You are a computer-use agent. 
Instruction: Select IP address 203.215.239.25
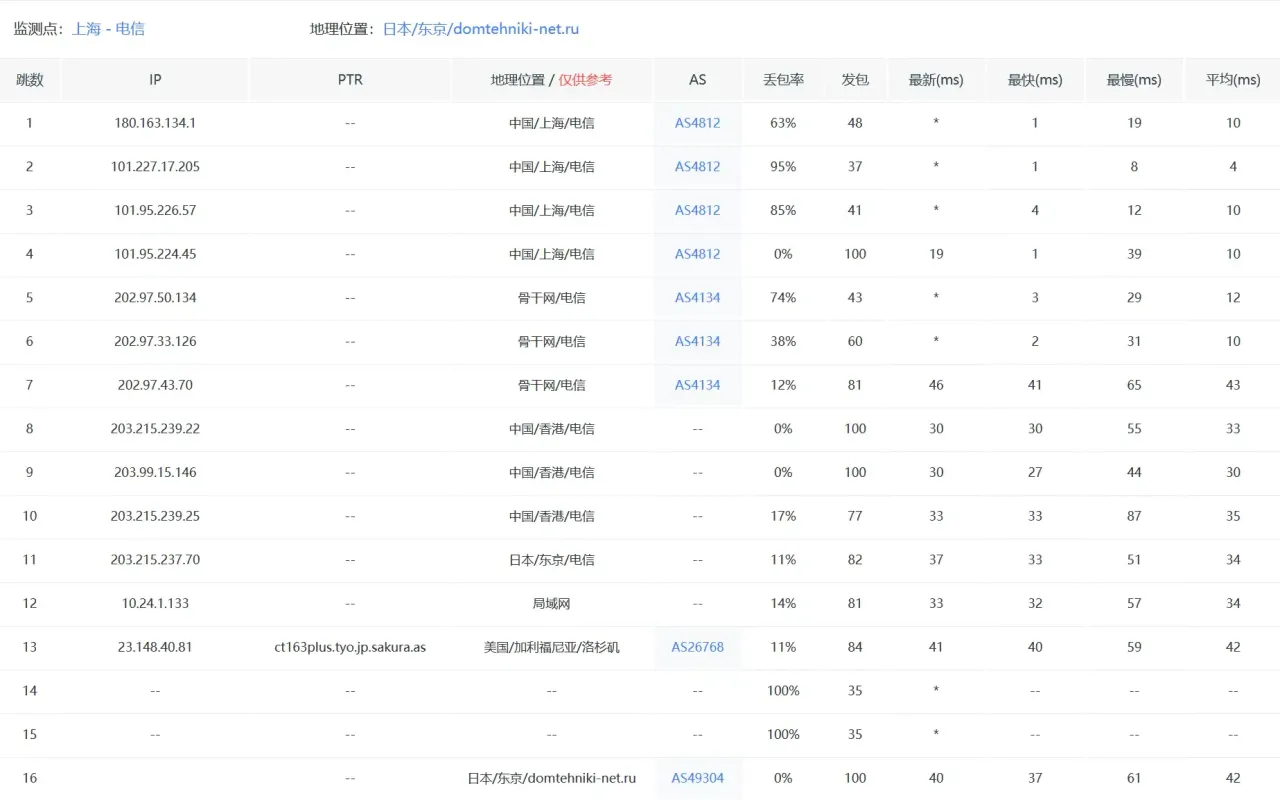click(155, 516)
